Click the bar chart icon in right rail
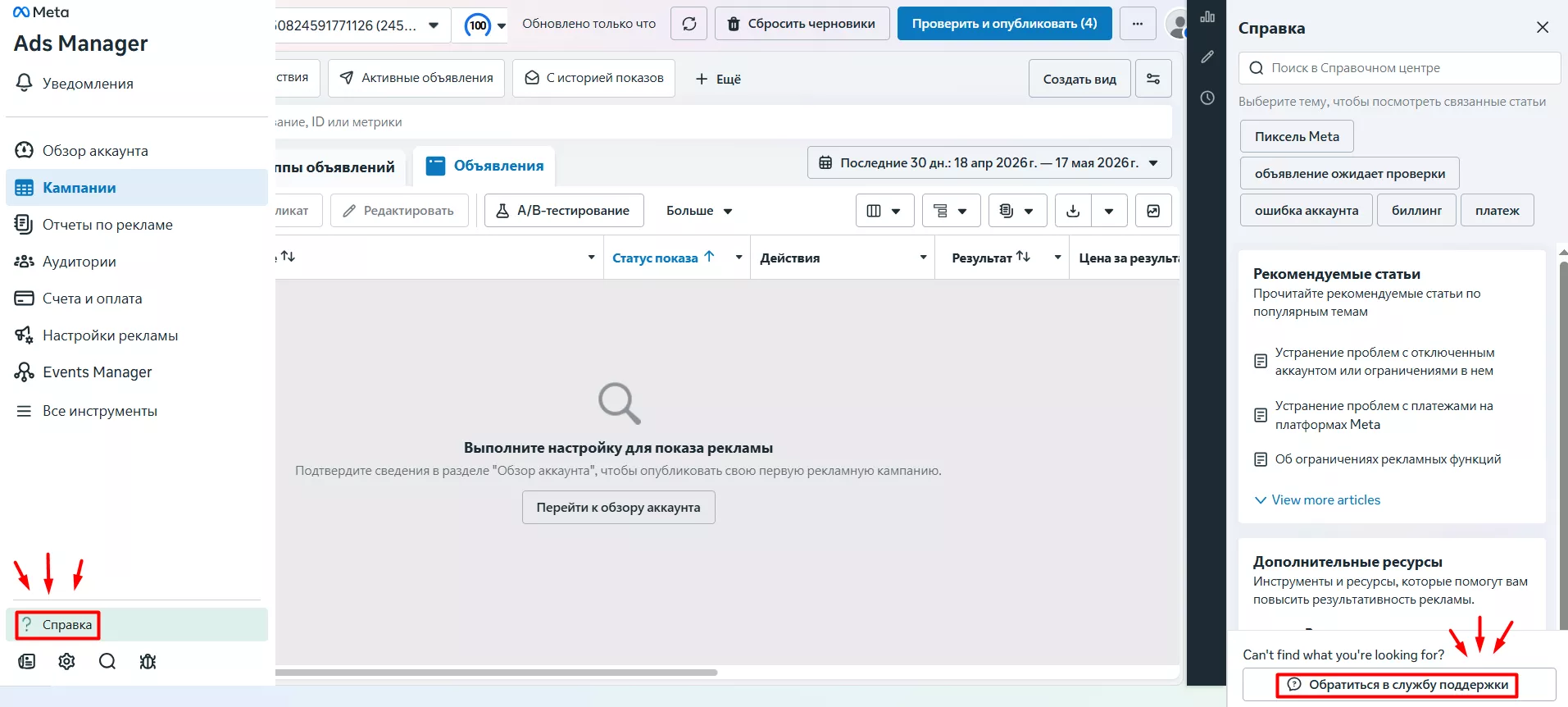This screenshot has height=707, width=1568. [1207, 16]
